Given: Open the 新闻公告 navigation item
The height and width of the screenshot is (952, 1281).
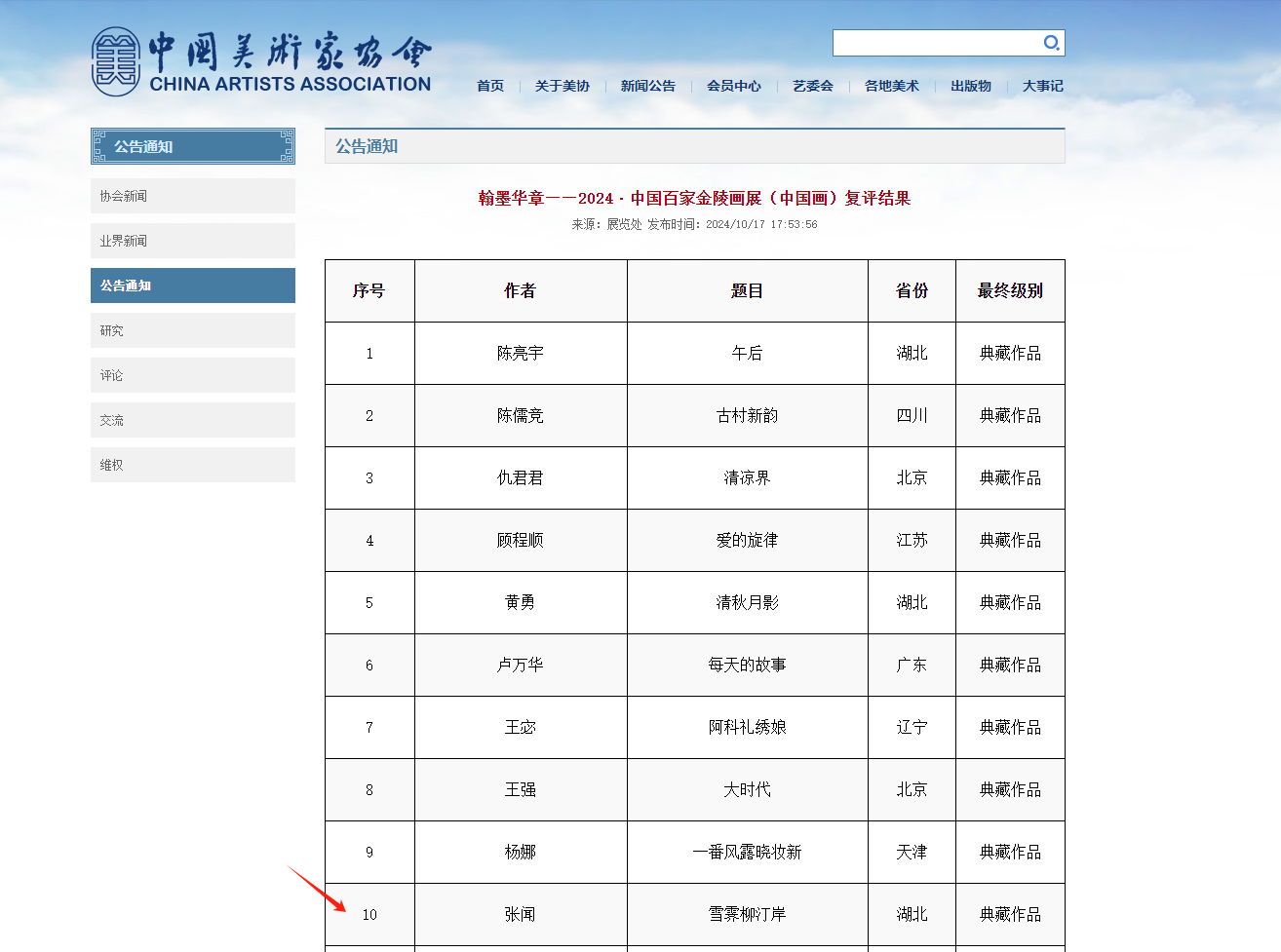Looking at the screenshot, I should pos(648,86).
